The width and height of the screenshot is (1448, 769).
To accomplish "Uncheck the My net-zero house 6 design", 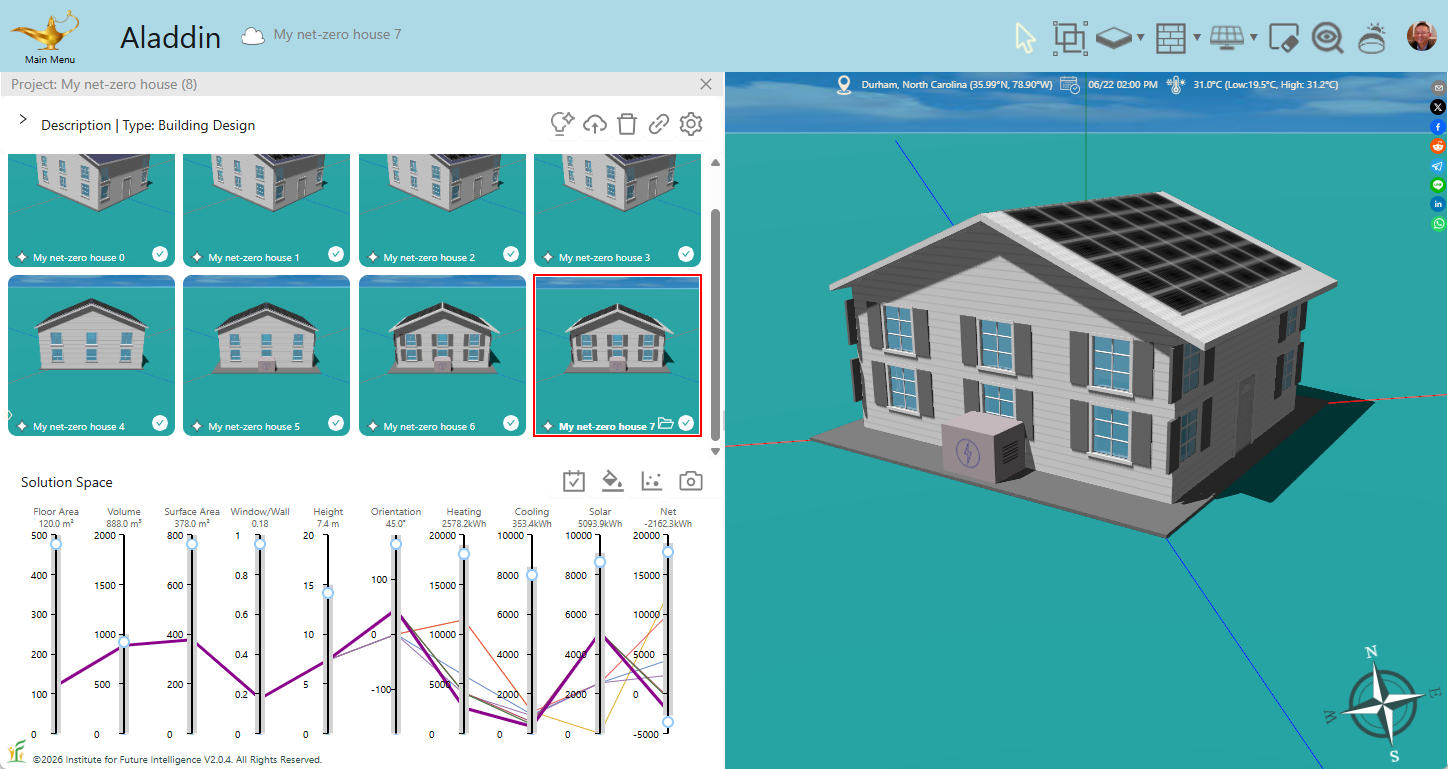I will tap(511, 423).
